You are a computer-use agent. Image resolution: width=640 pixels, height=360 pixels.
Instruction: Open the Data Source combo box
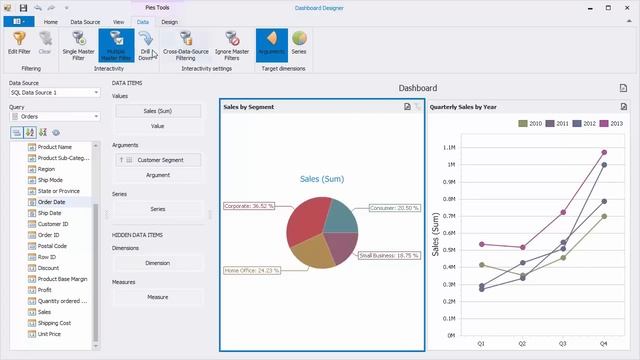coord(54,93)
